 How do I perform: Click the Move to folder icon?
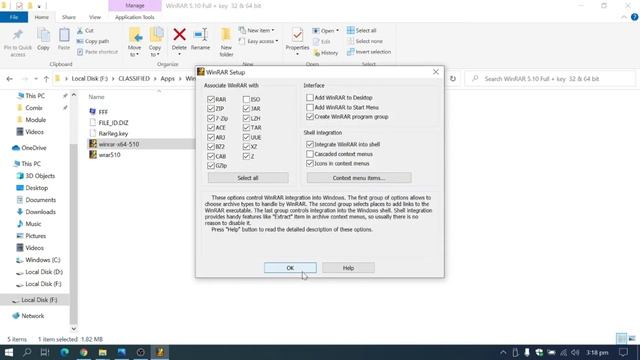(135, 36)
